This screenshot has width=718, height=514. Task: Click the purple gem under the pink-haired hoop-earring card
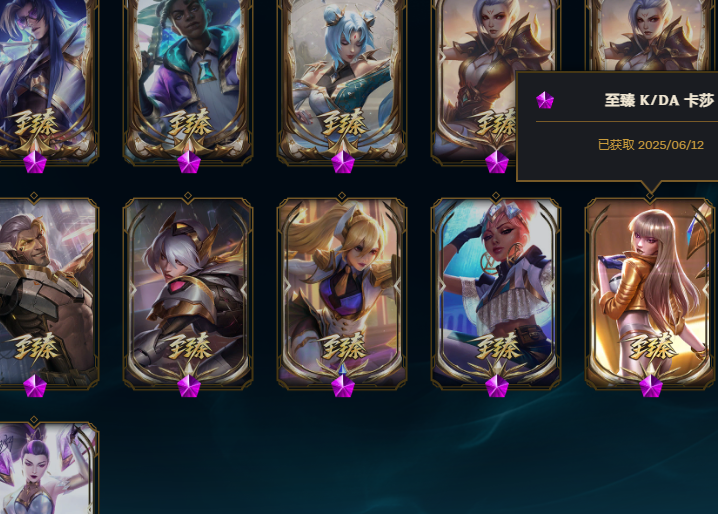497,386
